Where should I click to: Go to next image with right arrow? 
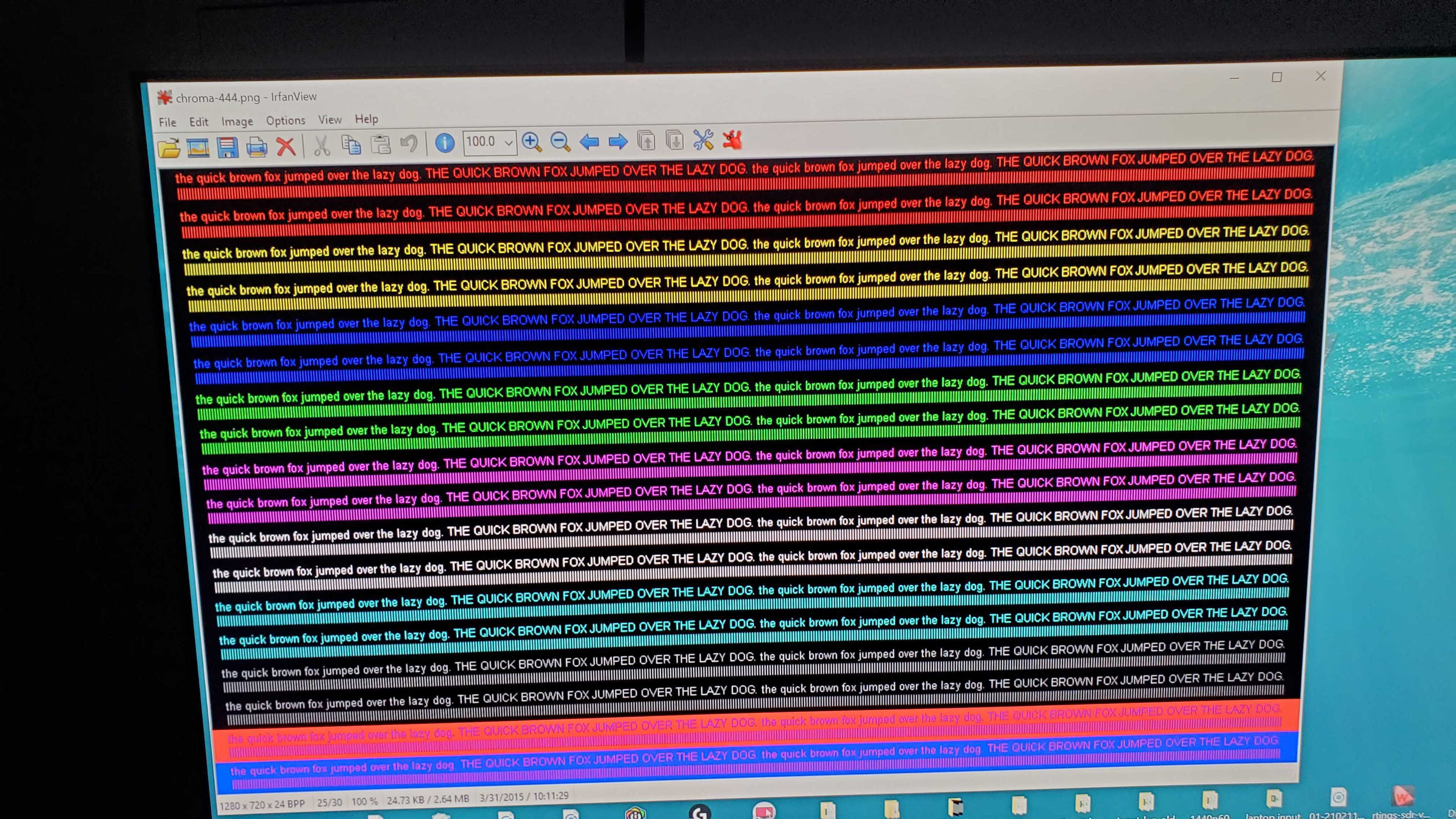(x=618, y=141)
